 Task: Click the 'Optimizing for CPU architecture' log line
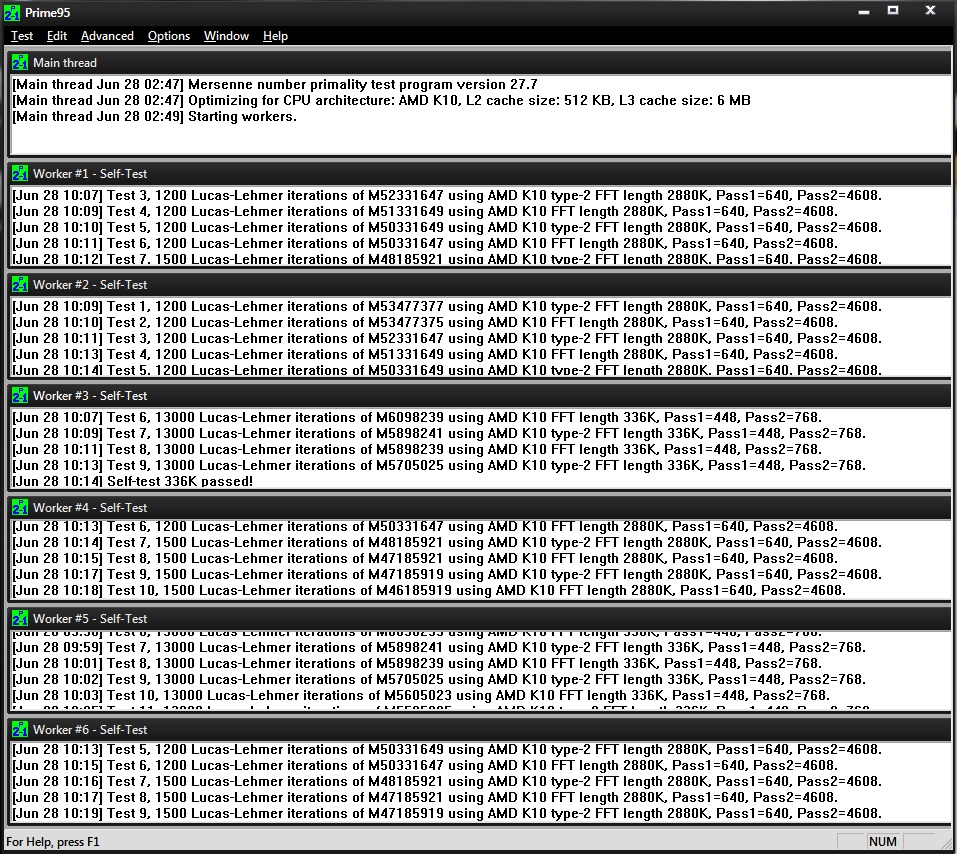click(x=381, y=101)
